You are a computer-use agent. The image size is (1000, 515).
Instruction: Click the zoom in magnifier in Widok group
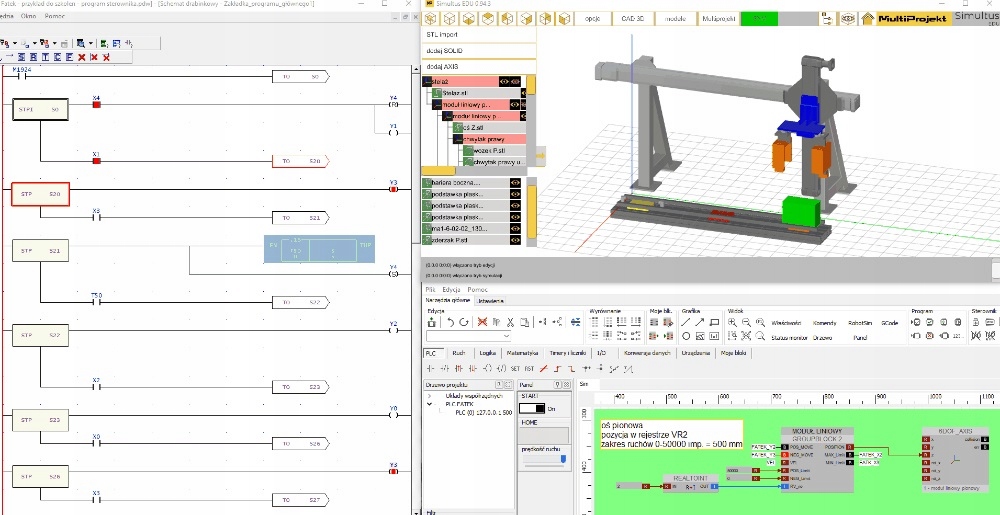(x=732, y=323)
